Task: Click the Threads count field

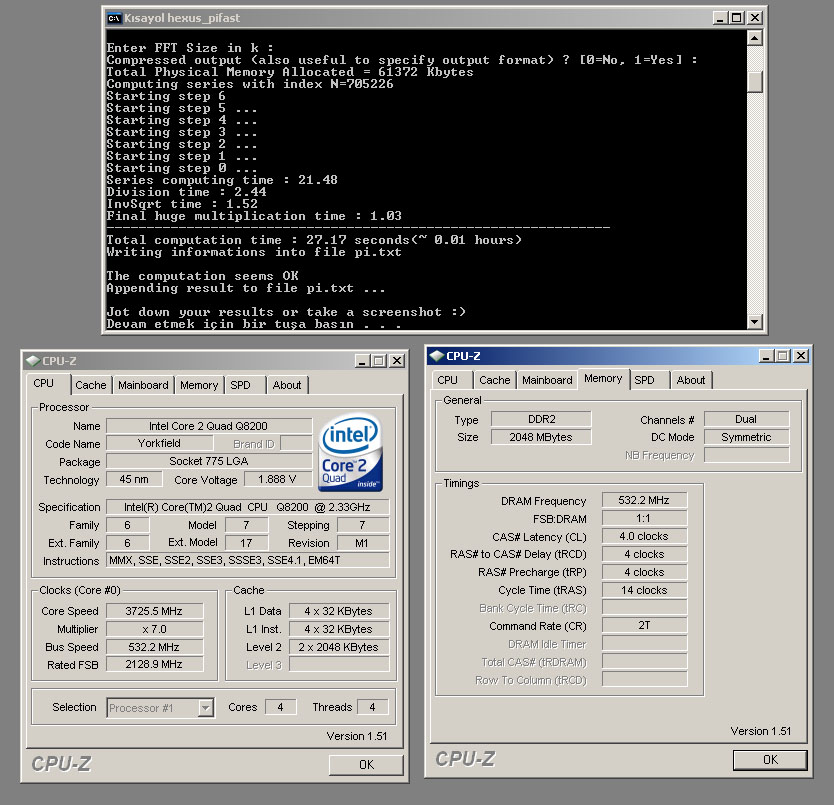Action: point(372,707)
